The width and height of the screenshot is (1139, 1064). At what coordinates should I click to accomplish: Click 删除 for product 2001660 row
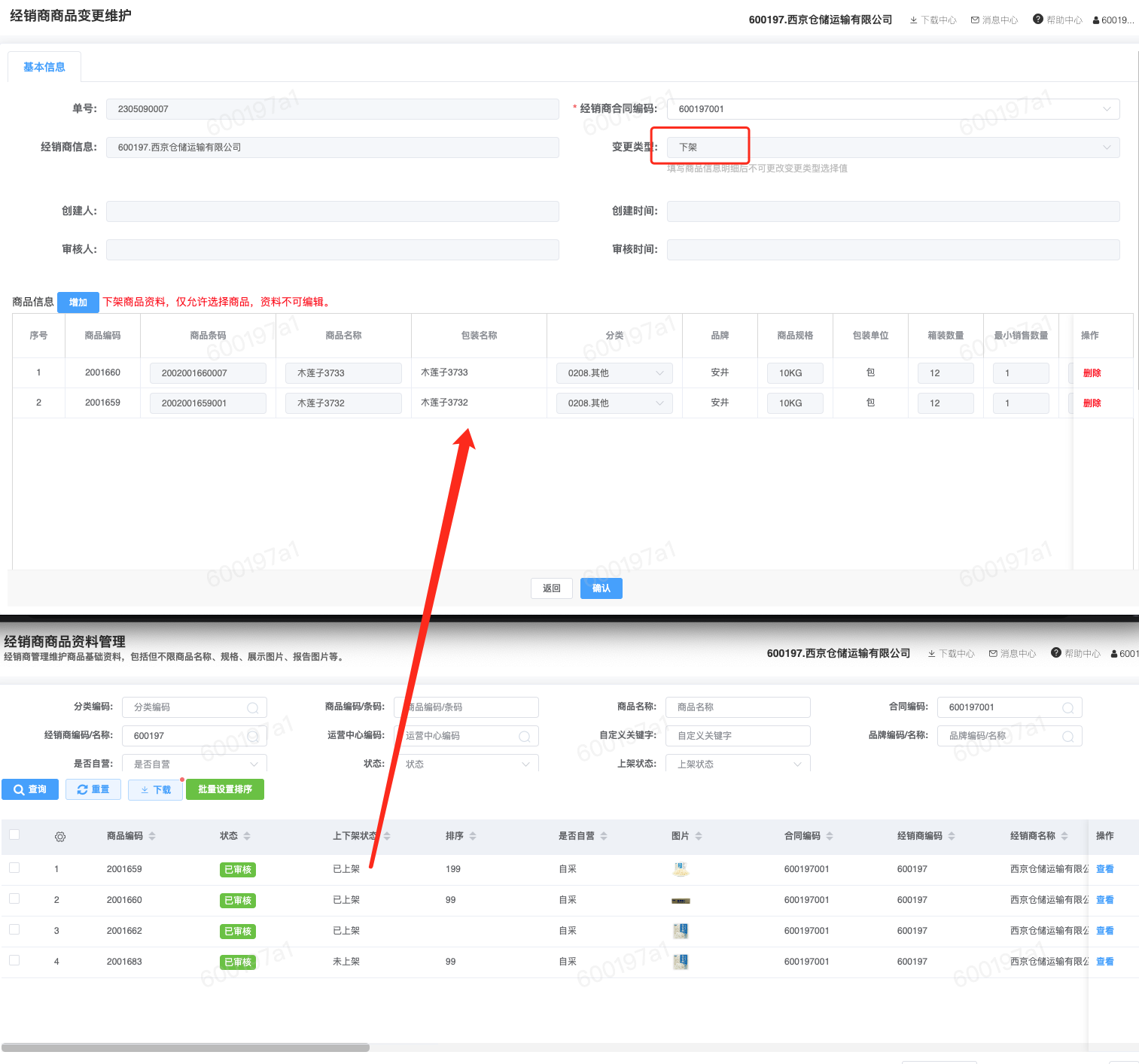[x=1092, y=373]
